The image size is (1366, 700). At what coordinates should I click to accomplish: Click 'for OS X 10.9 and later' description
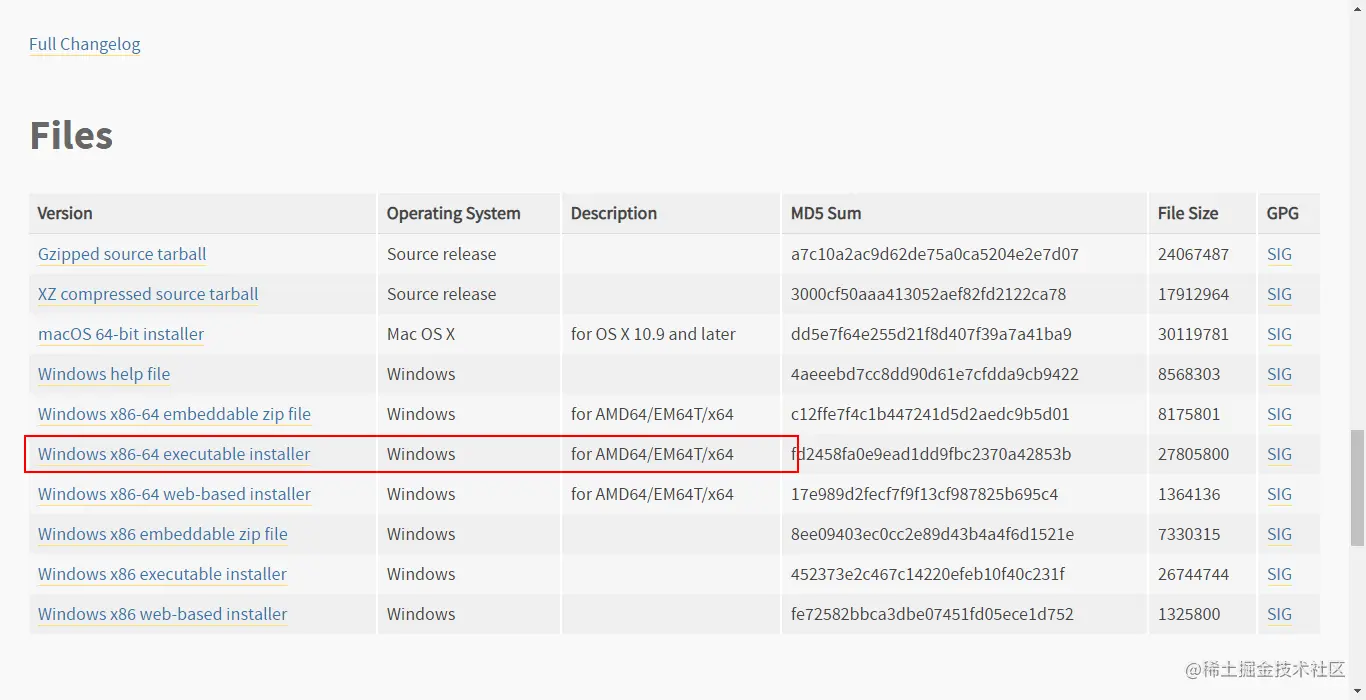click(653, 334)
